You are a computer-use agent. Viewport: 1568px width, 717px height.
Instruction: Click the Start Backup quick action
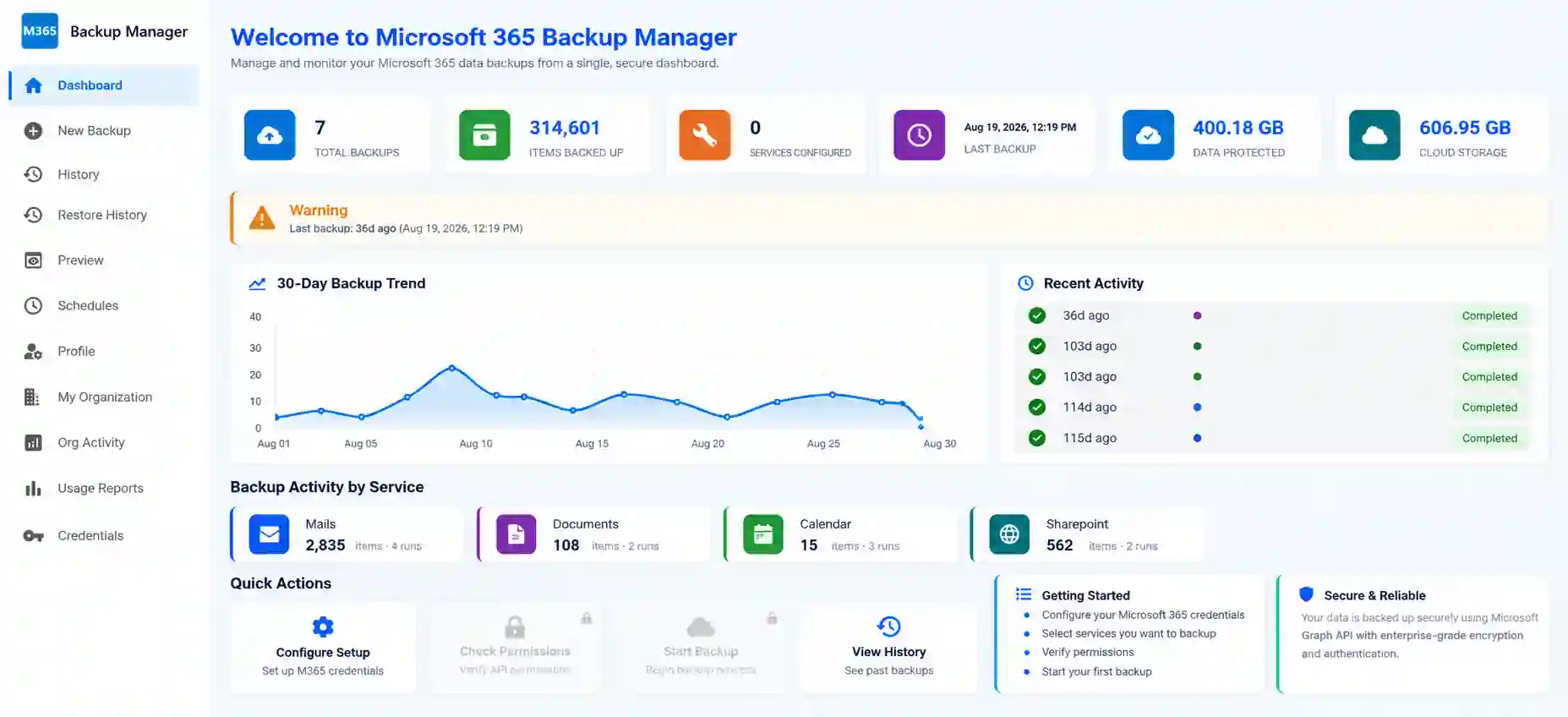pyautogui.click(x=701, y=649)
